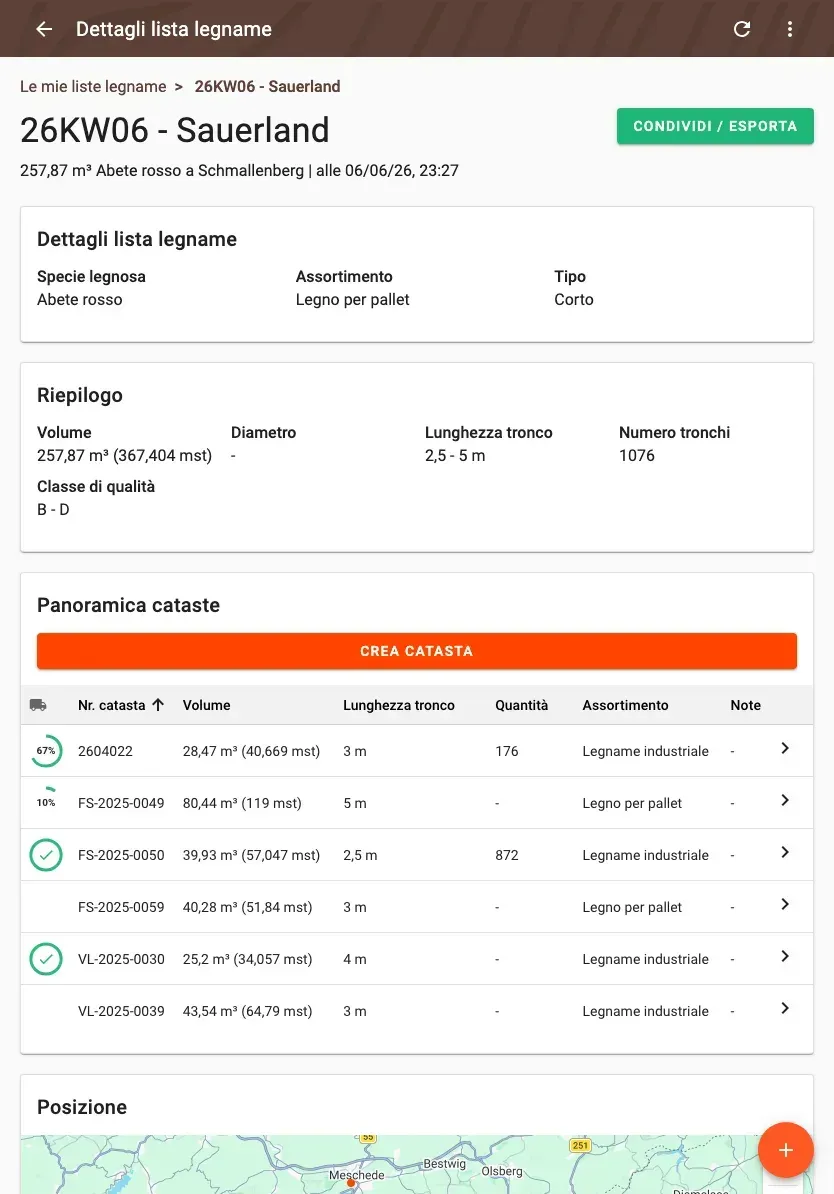
Task: Open VL-2025-0039 row chevron
Action: (x=784, y=1008)
